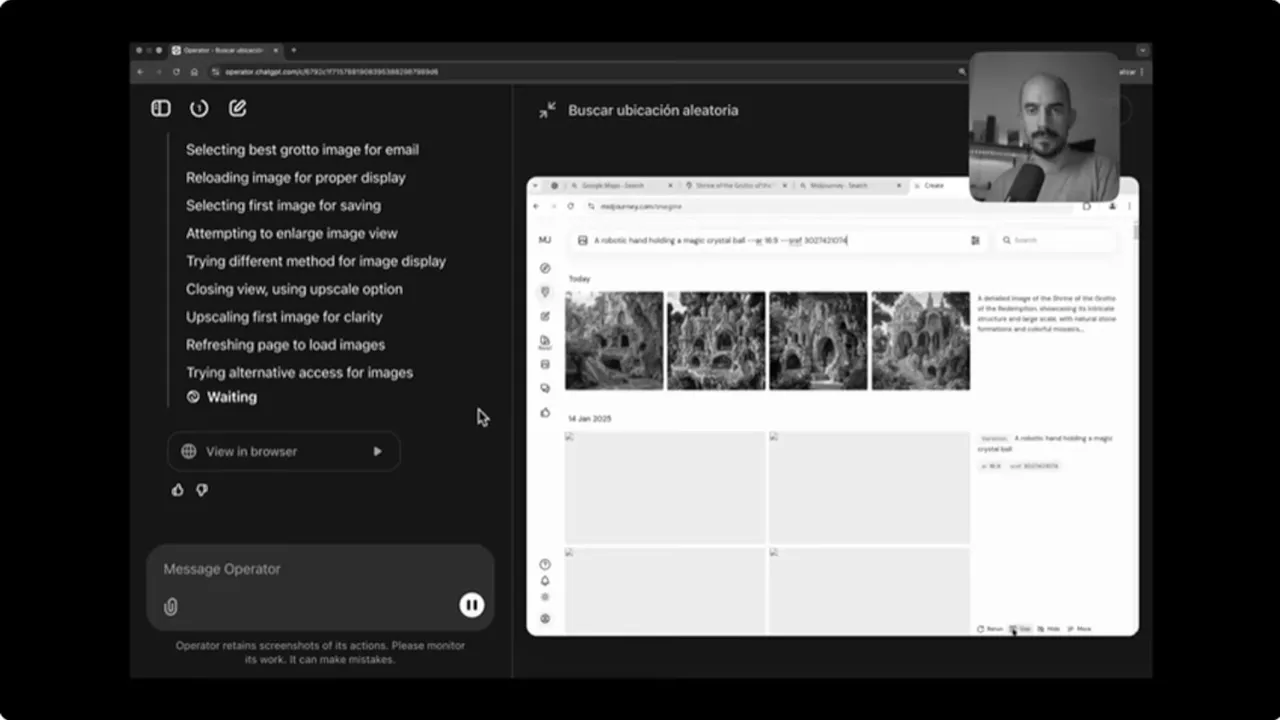Open the task history clock icon
Screen dimensions: 1280x720
pos(199,108)
